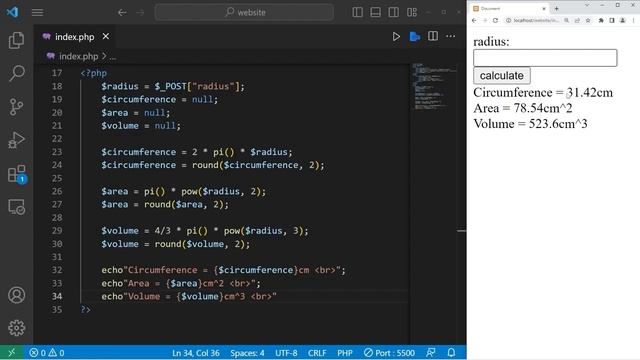Screen dimensions: 640x360
Task: Click the blue preview icon in editor toolbar
Action: click(415, 37)
